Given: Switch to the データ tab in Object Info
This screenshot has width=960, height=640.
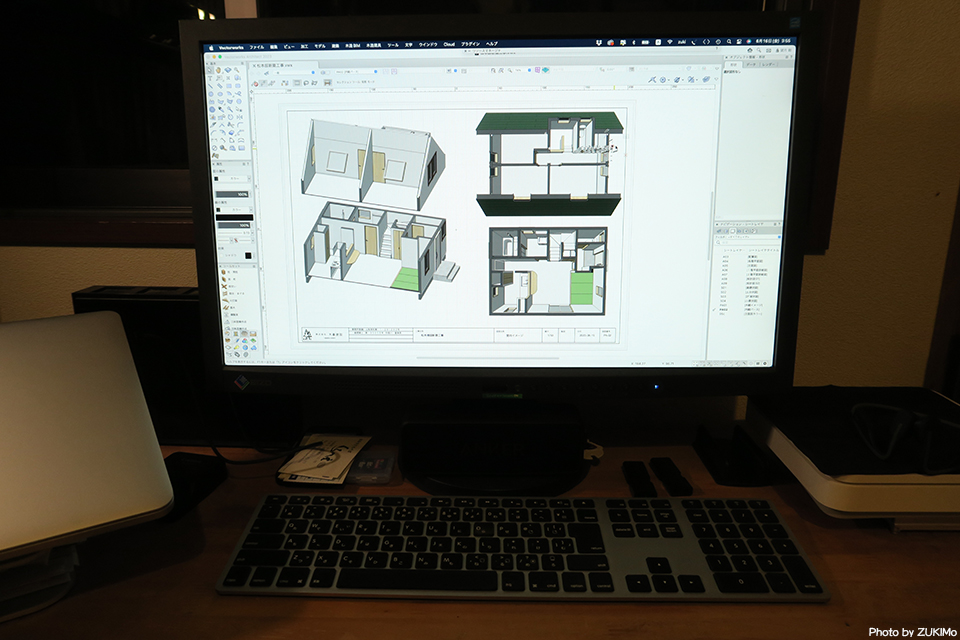Looking at the screenshot, I should [x=751, y=64].
